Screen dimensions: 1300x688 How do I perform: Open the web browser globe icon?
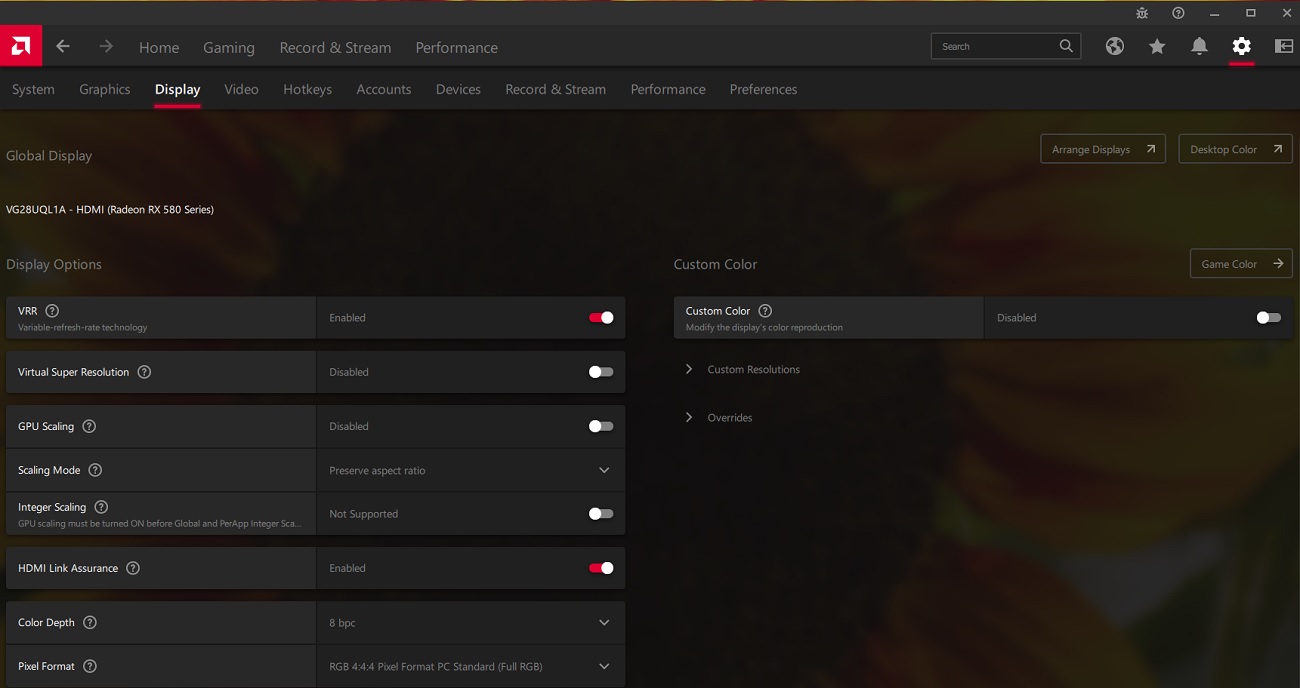[1115, 46]
